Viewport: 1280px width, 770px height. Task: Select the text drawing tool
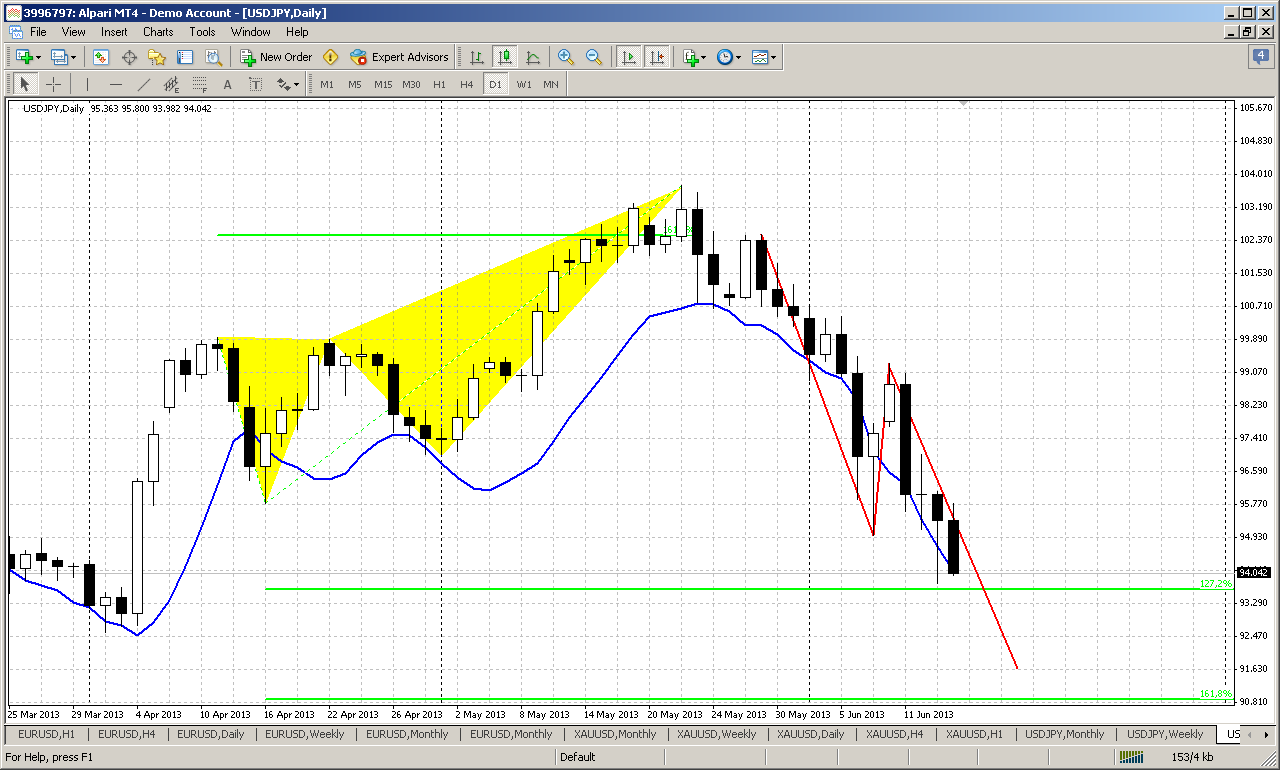pyautogui.click(x=228, y=85)
